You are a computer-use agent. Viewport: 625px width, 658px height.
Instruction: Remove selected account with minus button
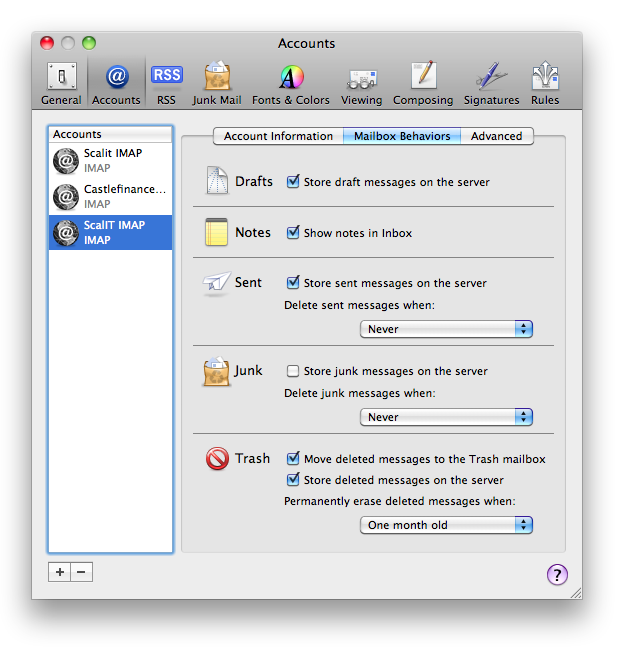(x=81, y=572)
